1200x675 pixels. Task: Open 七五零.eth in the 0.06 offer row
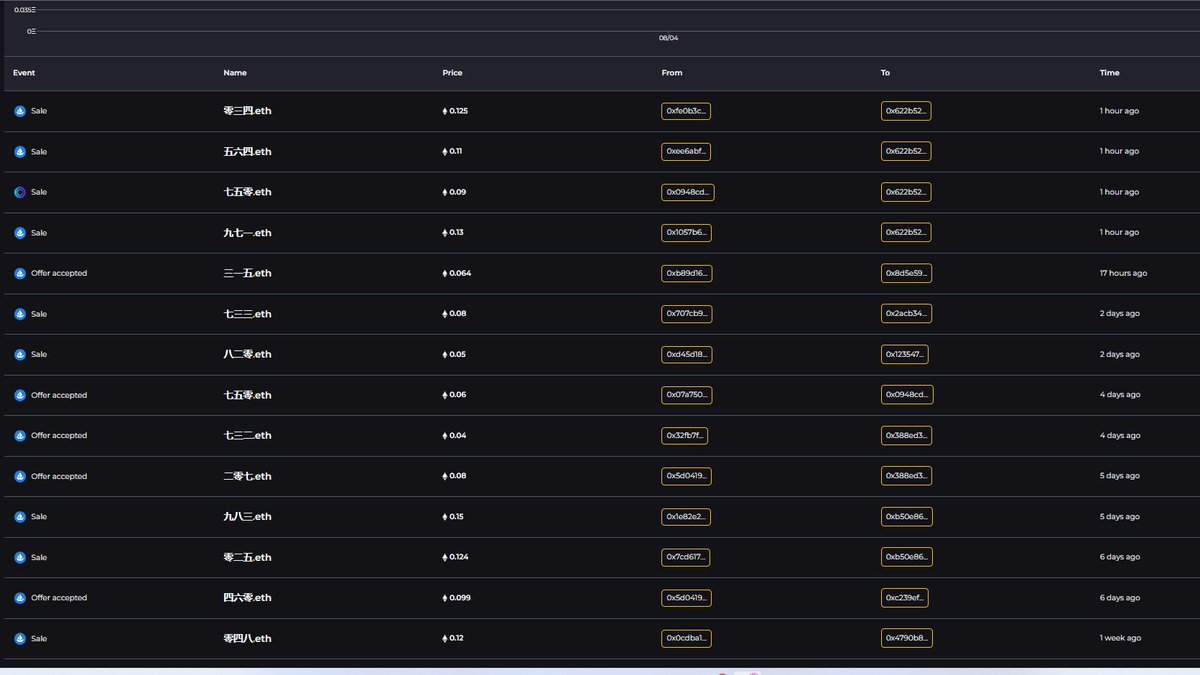tap(247, 395)
